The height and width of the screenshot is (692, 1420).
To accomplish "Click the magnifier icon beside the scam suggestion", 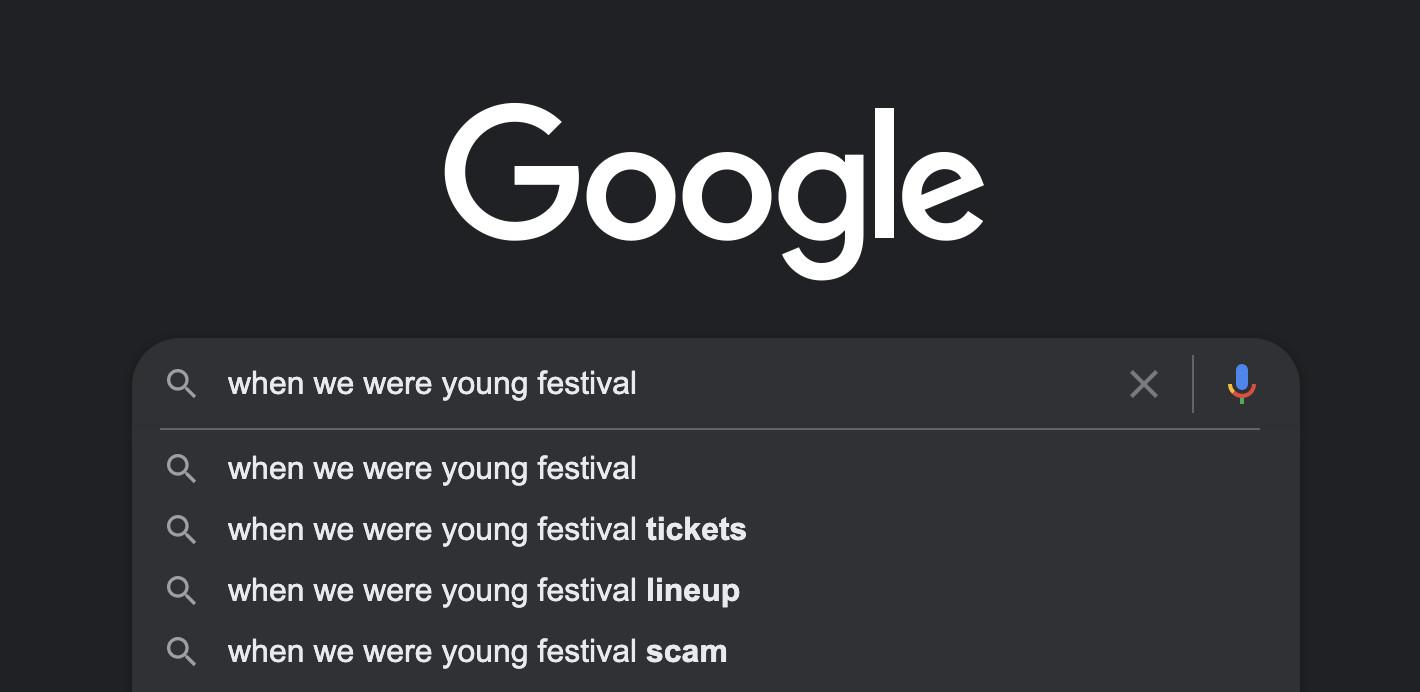I will [181, 652].
